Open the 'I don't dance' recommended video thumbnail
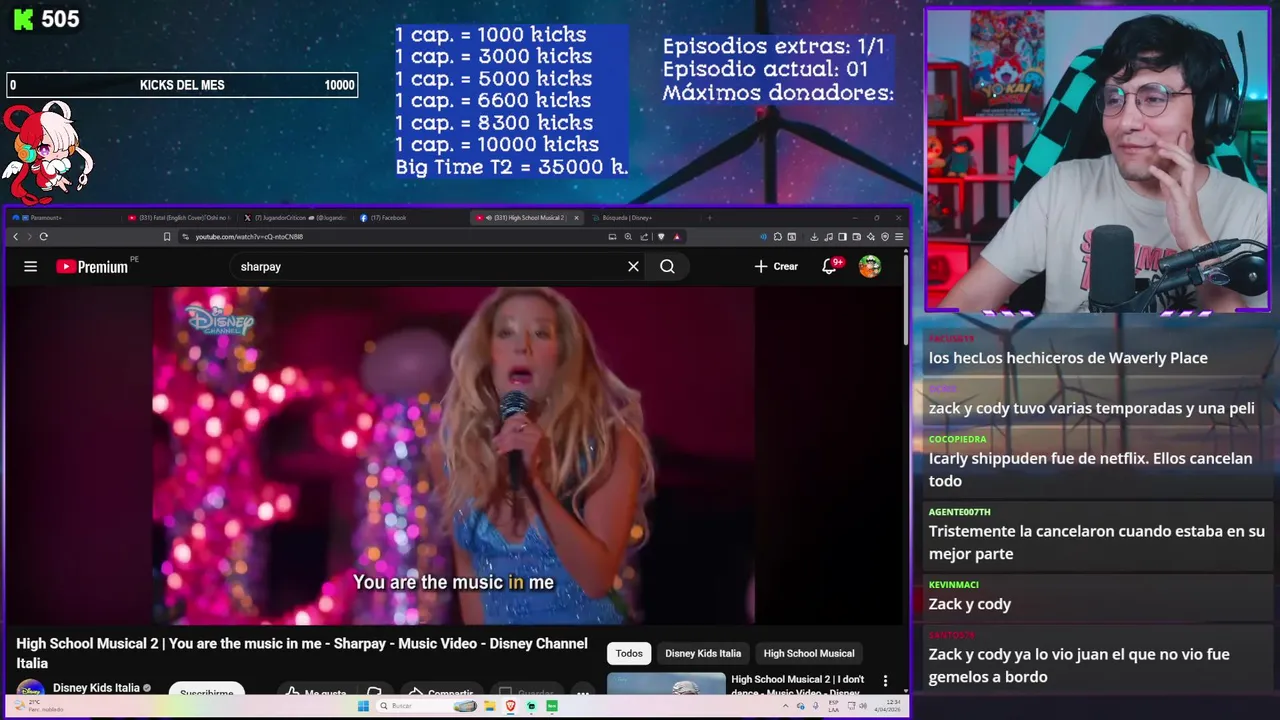Screen dimensions: 1280x720 pos(666,684)
